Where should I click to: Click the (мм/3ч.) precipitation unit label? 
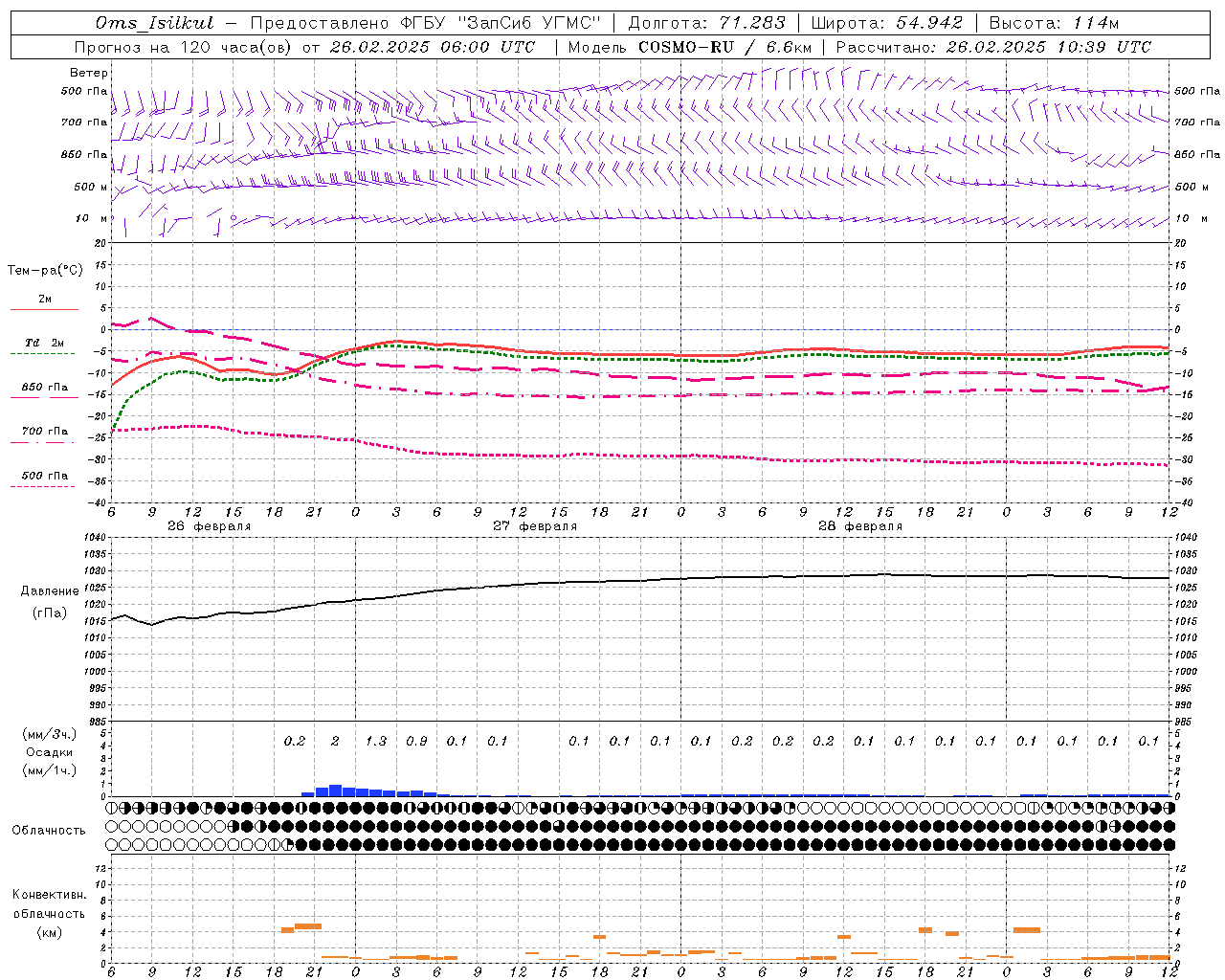tap(50, 734)
